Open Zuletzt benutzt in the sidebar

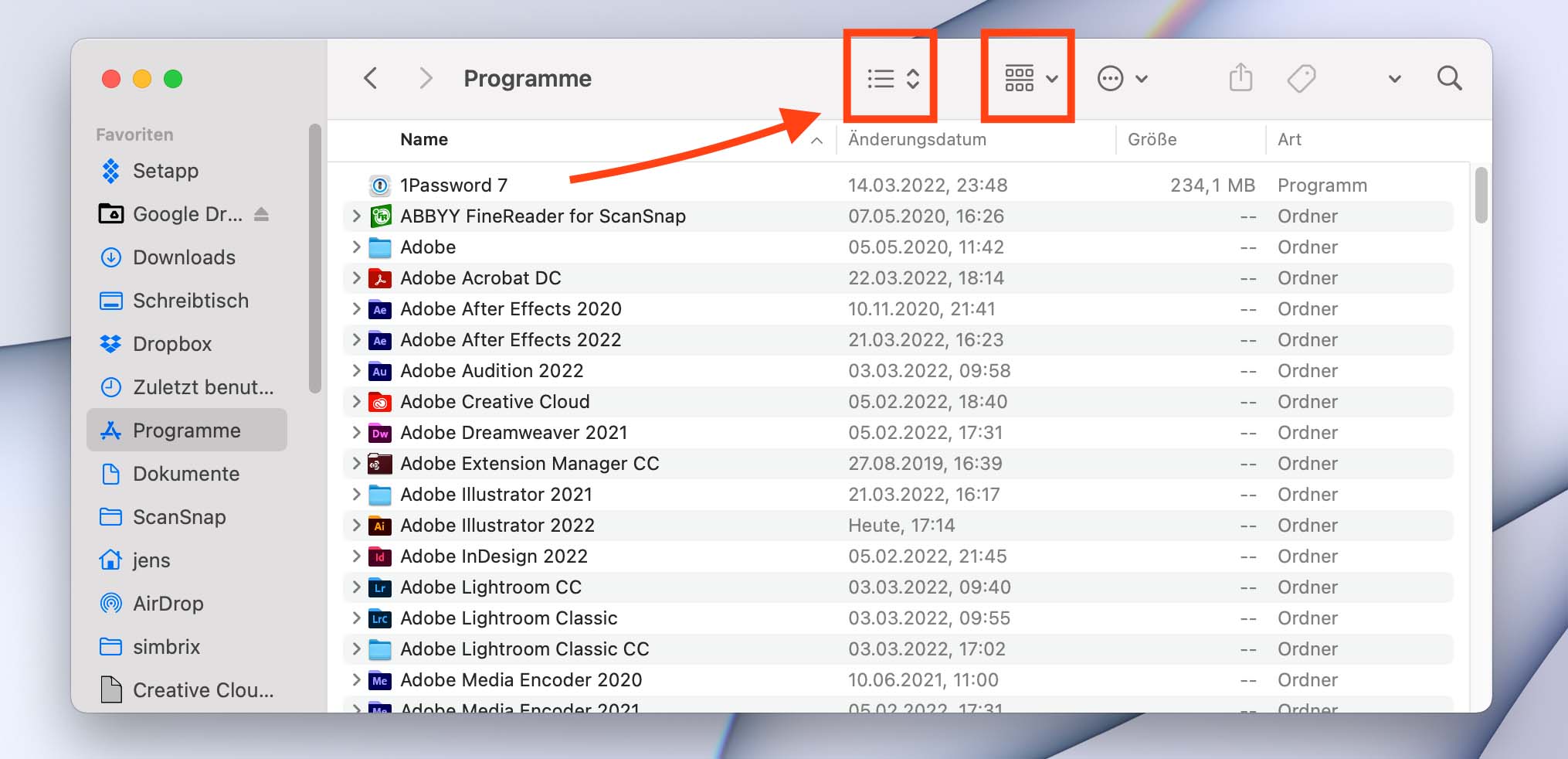click(186, 387)
